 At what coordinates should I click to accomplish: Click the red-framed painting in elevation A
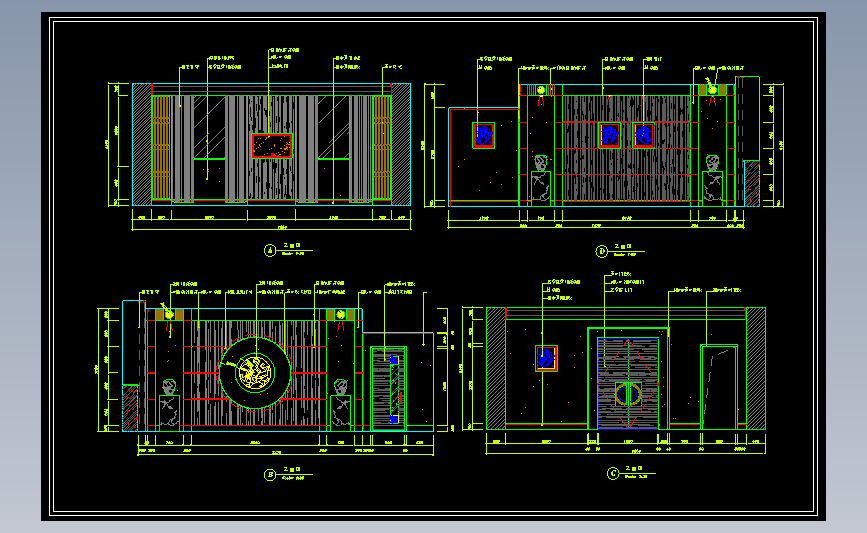[x=272, y=146]
